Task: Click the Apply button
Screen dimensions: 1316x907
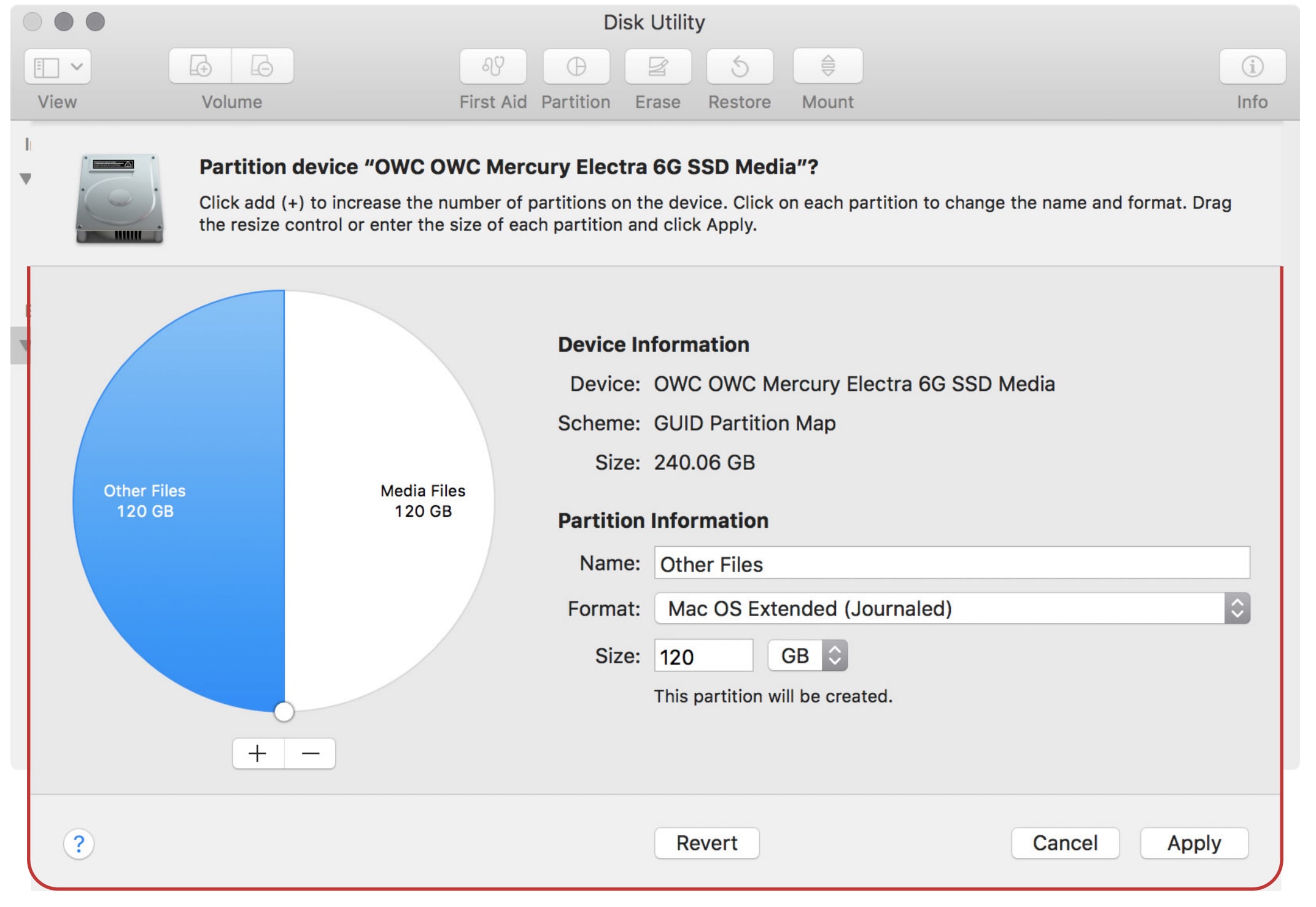Action: tap(1193, 843)
